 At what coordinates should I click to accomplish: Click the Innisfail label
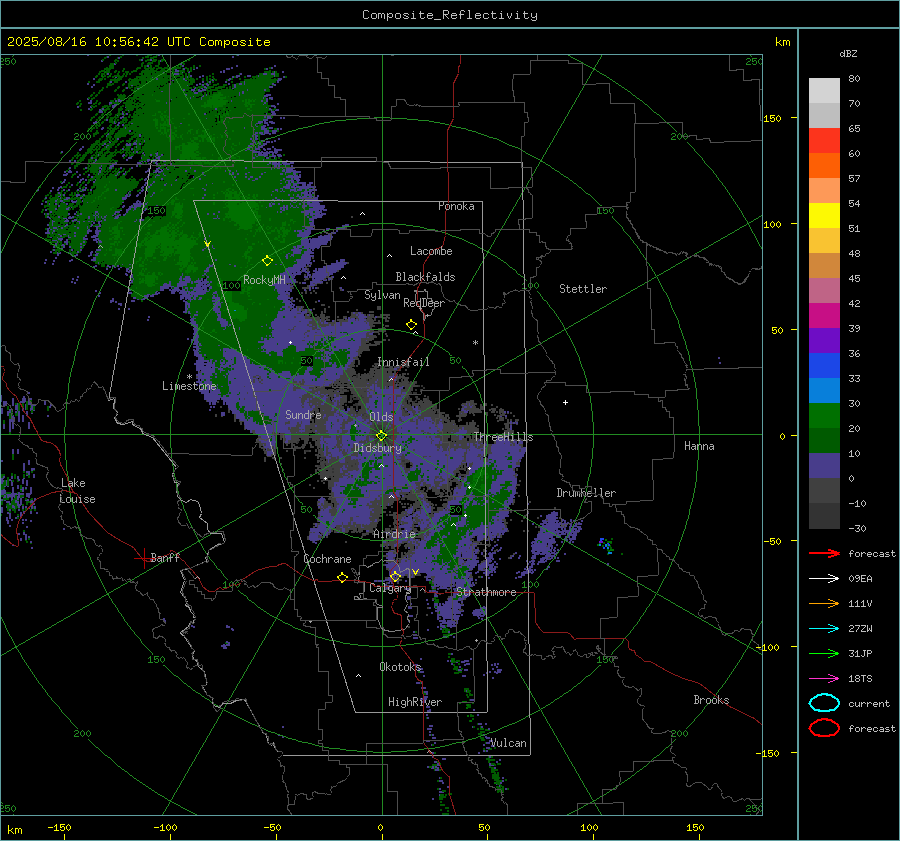pos(403,362)
